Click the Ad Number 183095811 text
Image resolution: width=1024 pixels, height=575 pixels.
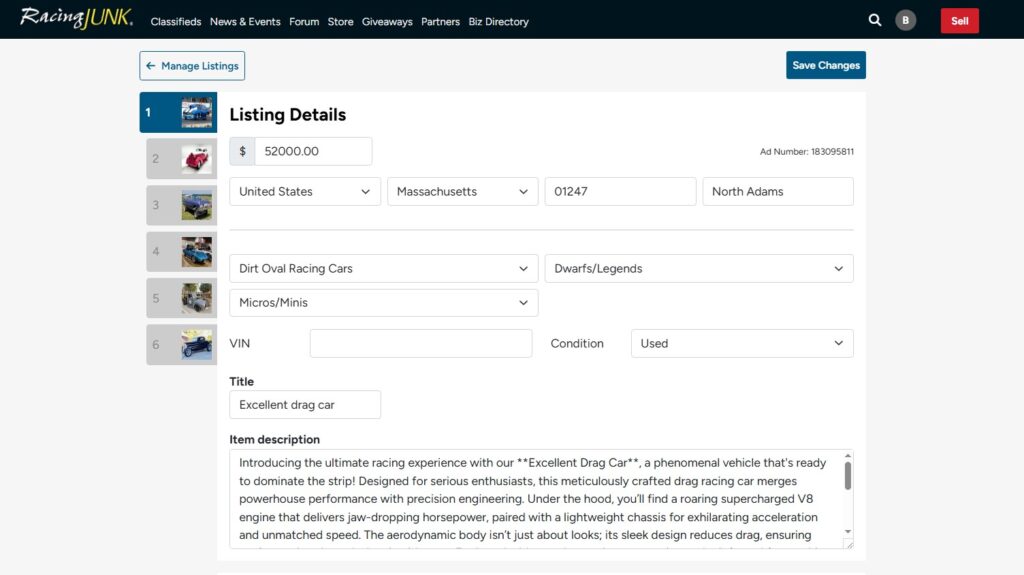[807, 152]
